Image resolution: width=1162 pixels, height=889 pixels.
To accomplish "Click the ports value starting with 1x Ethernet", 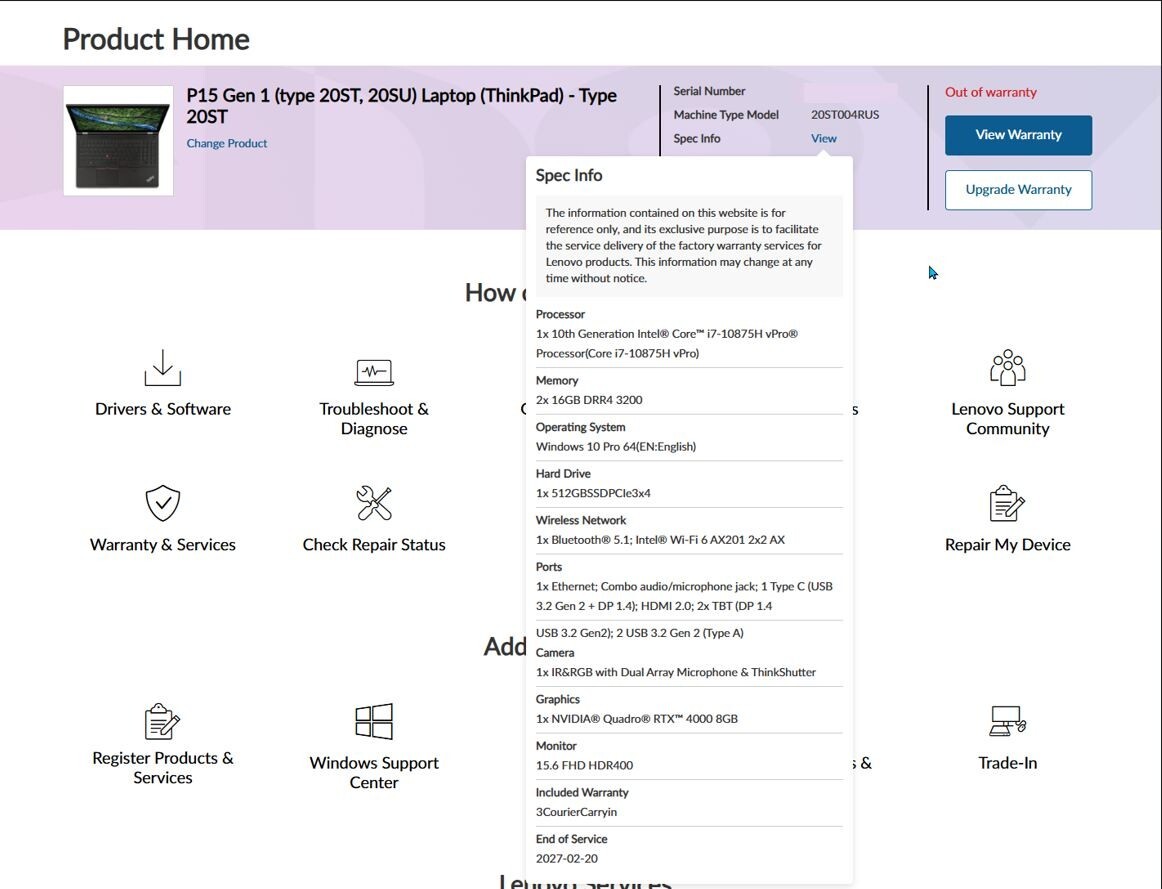I will tap(684, 596).
